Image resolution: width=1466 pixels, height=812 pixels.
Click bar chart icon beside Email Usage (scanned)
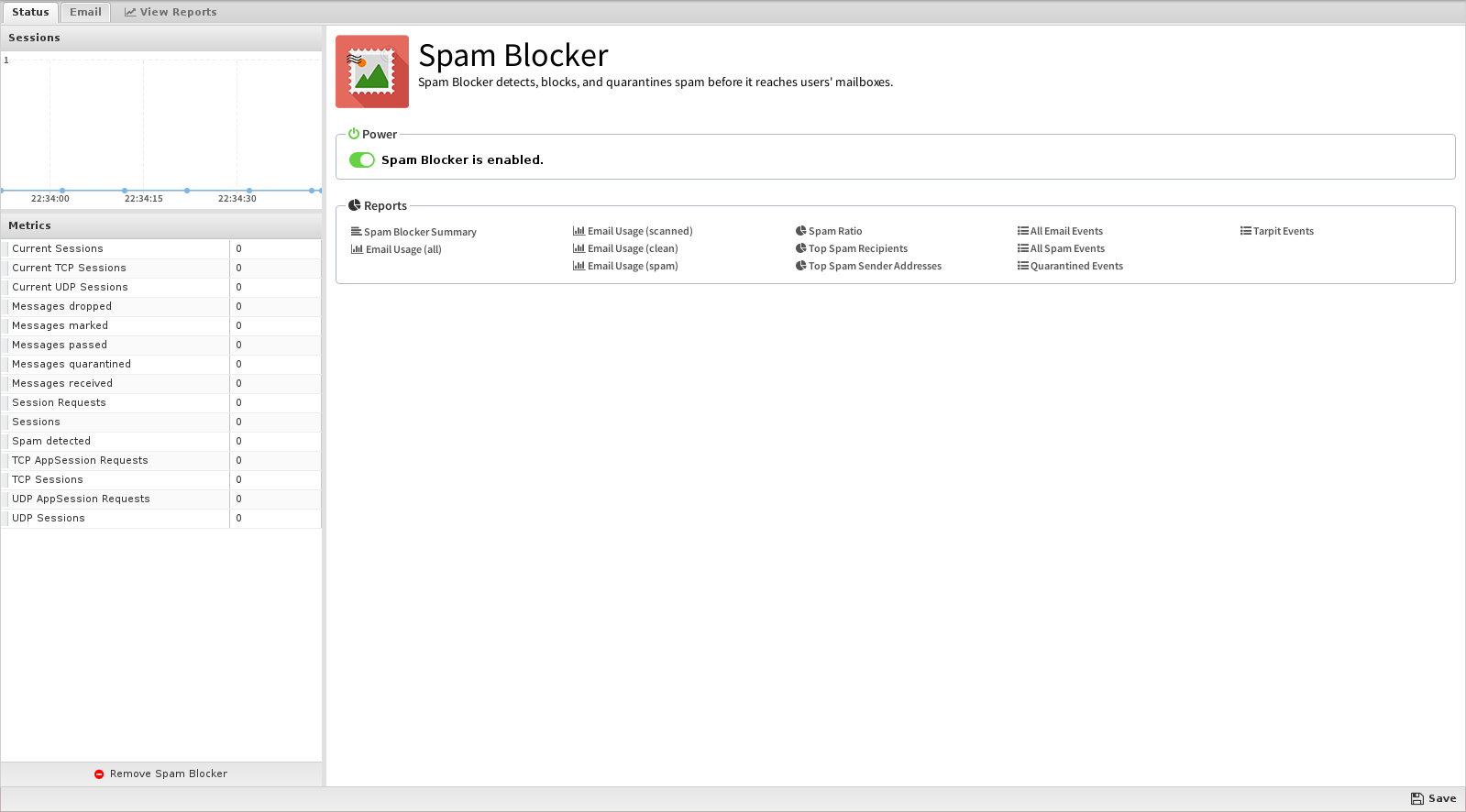(x=579, y=231)
